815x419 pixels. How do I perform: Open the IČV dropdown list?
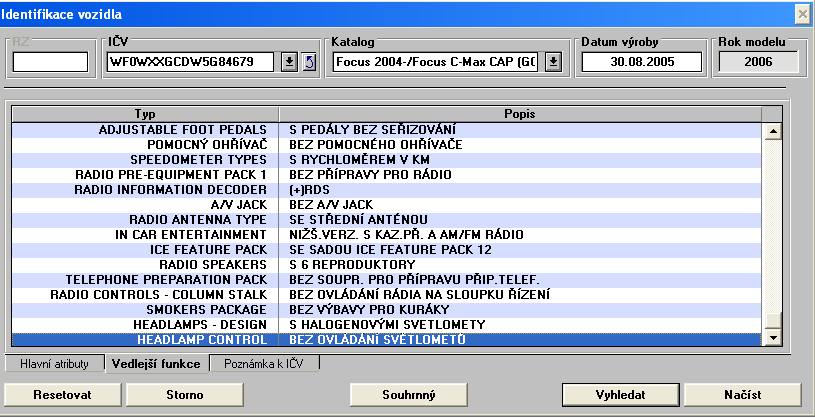tap(289, 62)
